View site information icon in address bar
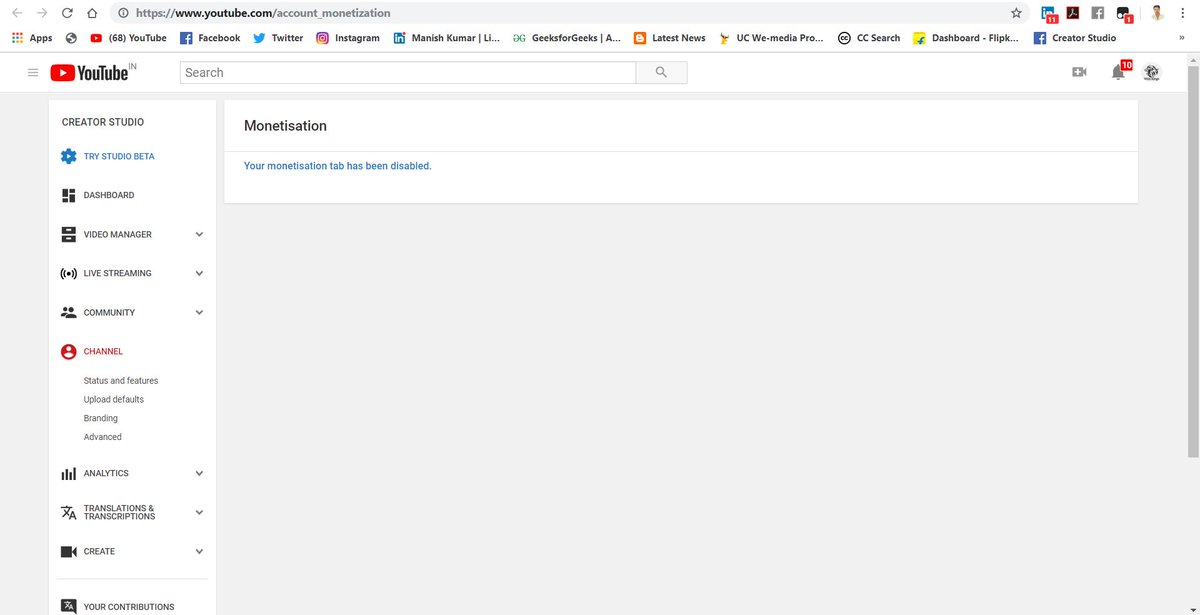 coord(123,13)
